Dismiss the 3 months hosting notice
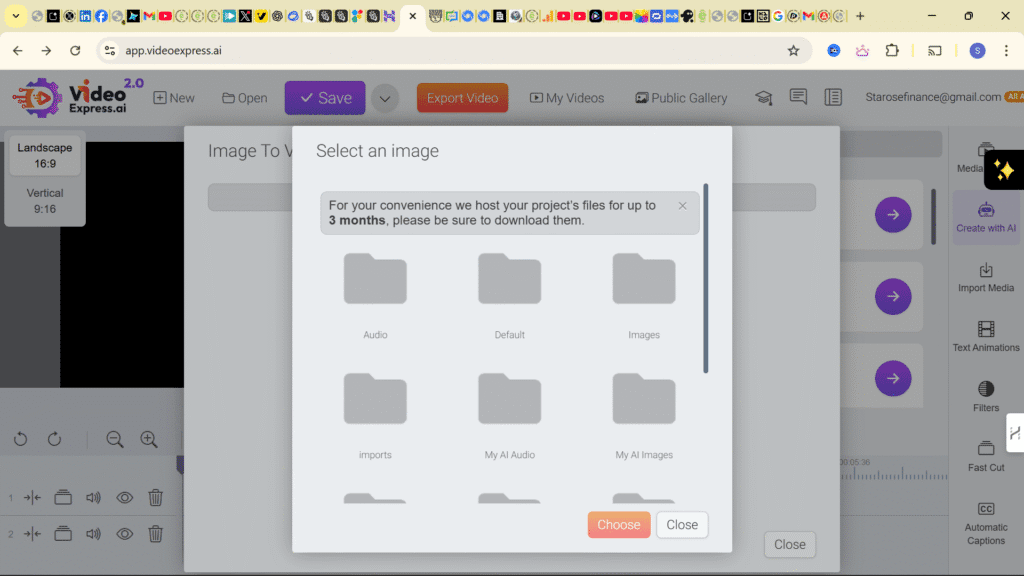The height and width of the screenshot is (576, 1024). click(x=683, y=206)
